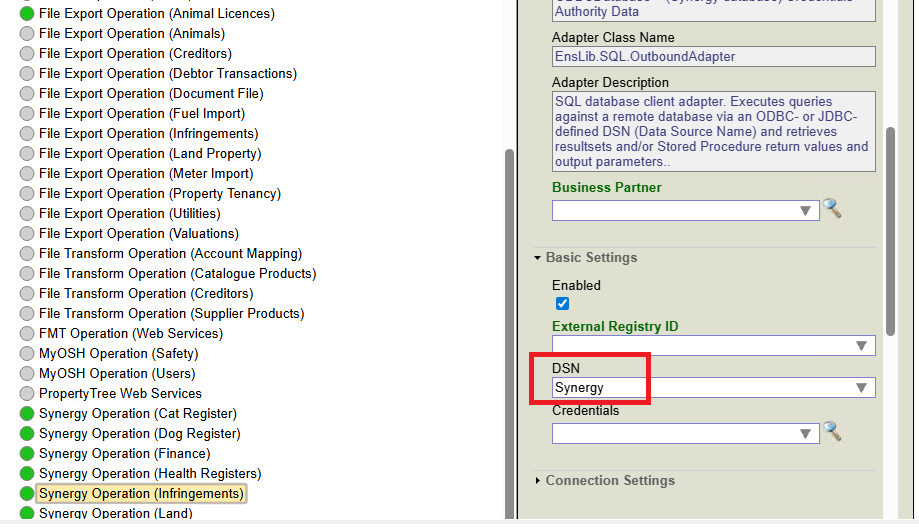Select File Transform Operation (Catalogue Products)
This screenshot has width=919, height=532.
point(177,274)
